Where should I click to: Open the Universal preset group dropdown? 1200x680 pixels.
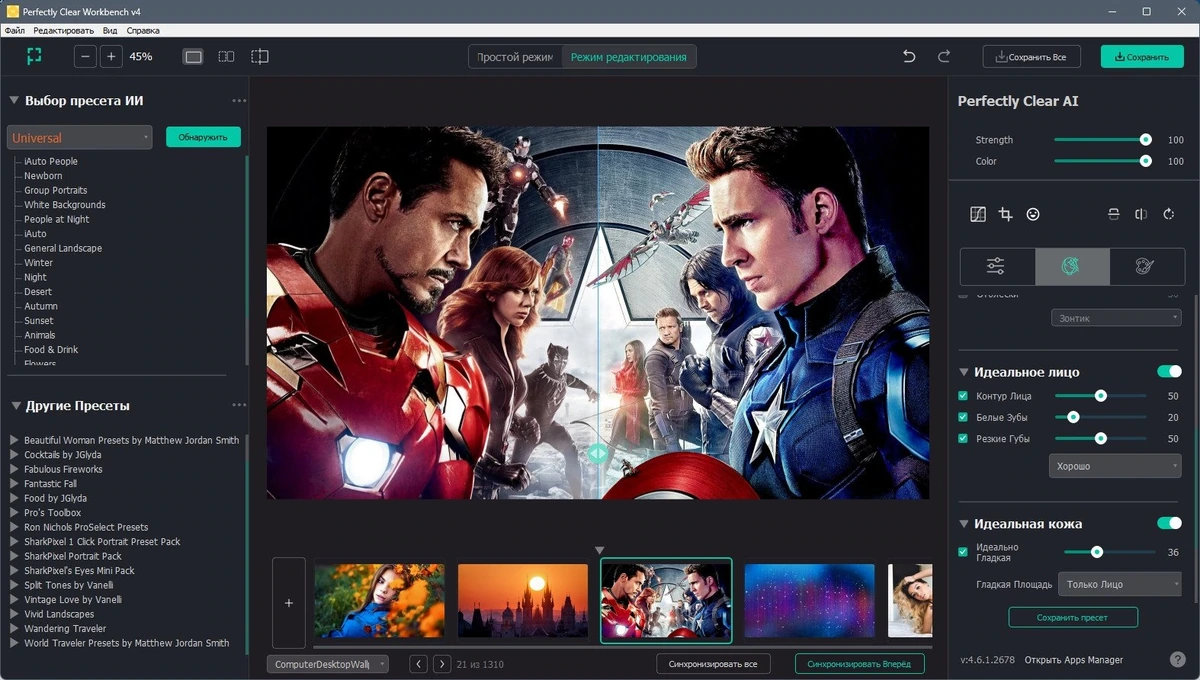click(80, 137)
